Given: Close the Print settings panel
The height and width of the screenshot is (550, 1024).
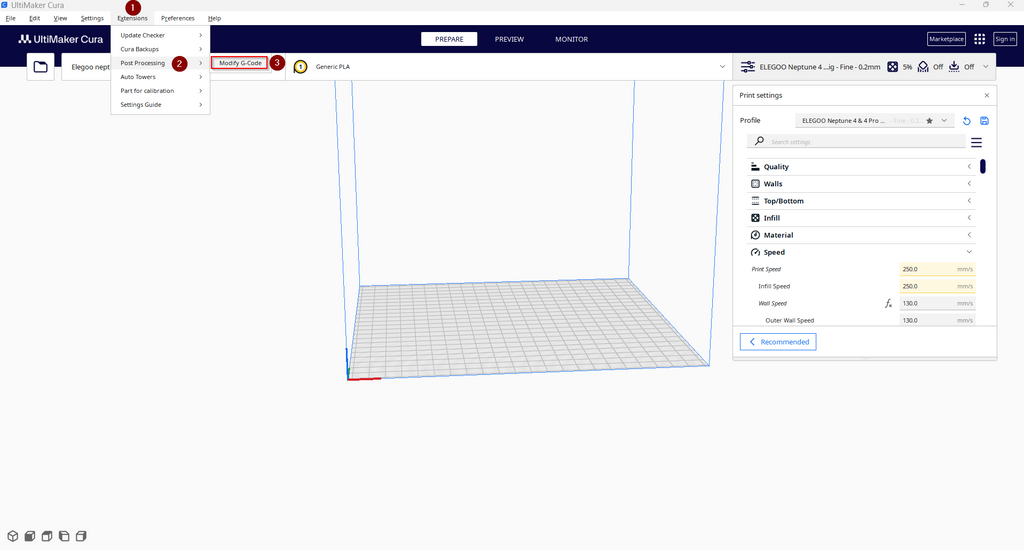Looking at the screenshot, I should click(987, 95).
